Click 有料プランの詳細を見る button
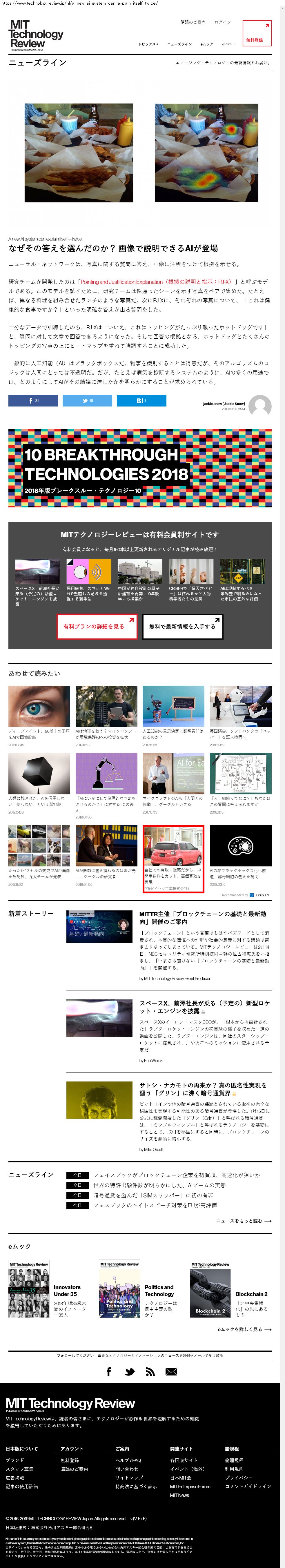The image size is (285, 1568). 97,626
